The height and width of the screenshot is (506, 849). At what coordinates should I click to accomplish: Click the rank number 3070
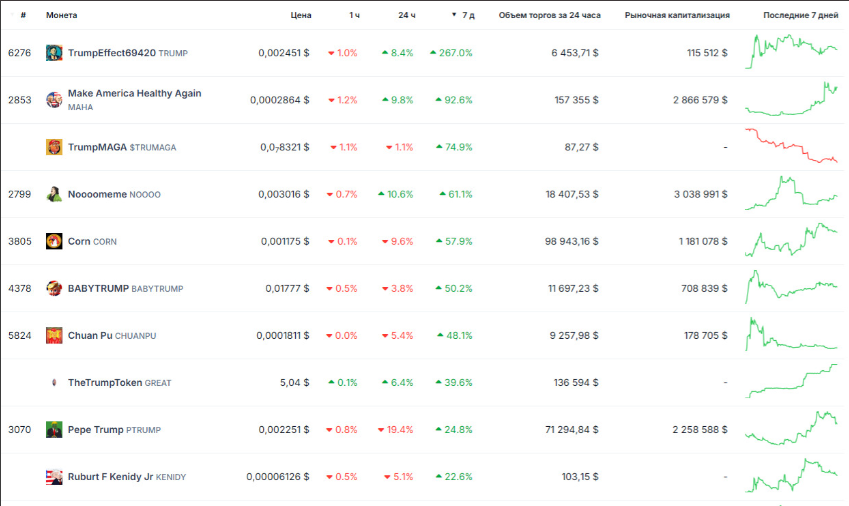[x=19, y=430]
